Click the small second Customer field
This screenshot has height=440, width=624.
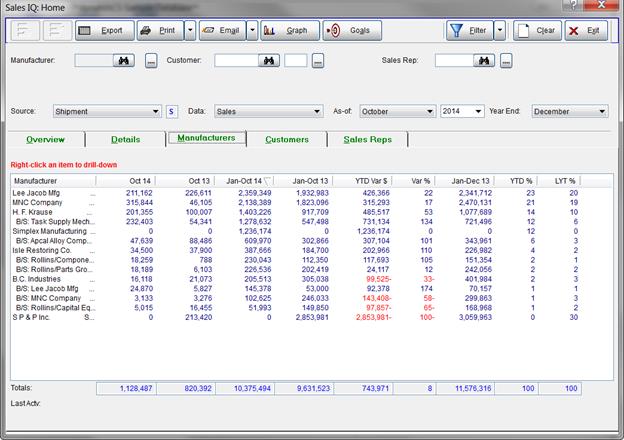tap(296, 60)
